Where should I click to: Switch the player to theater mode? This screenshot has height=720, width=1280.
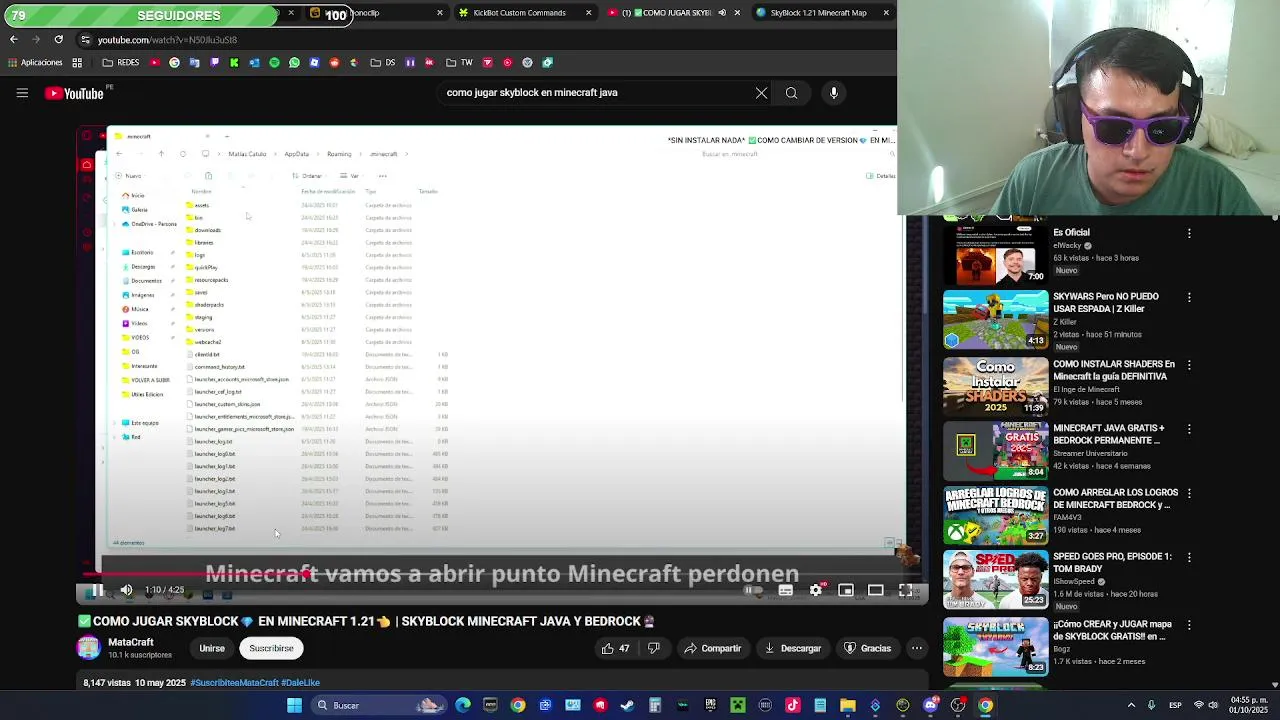[875, 590]
